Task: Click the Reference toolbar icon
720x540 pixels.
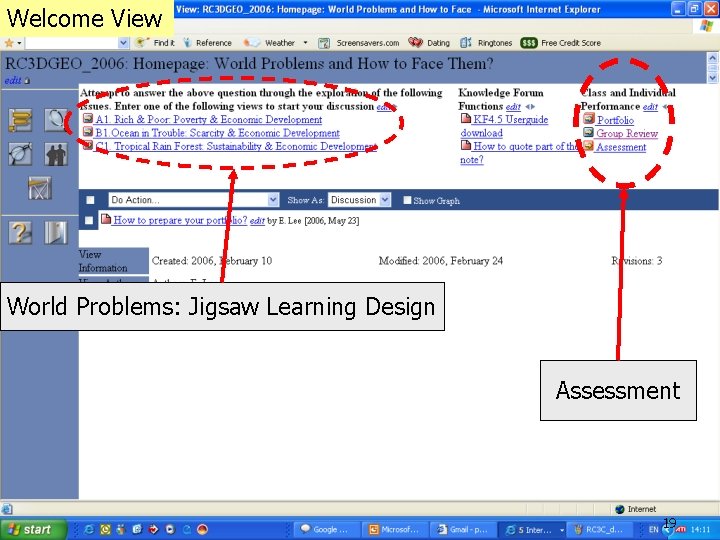Action: tap(187, 43)
